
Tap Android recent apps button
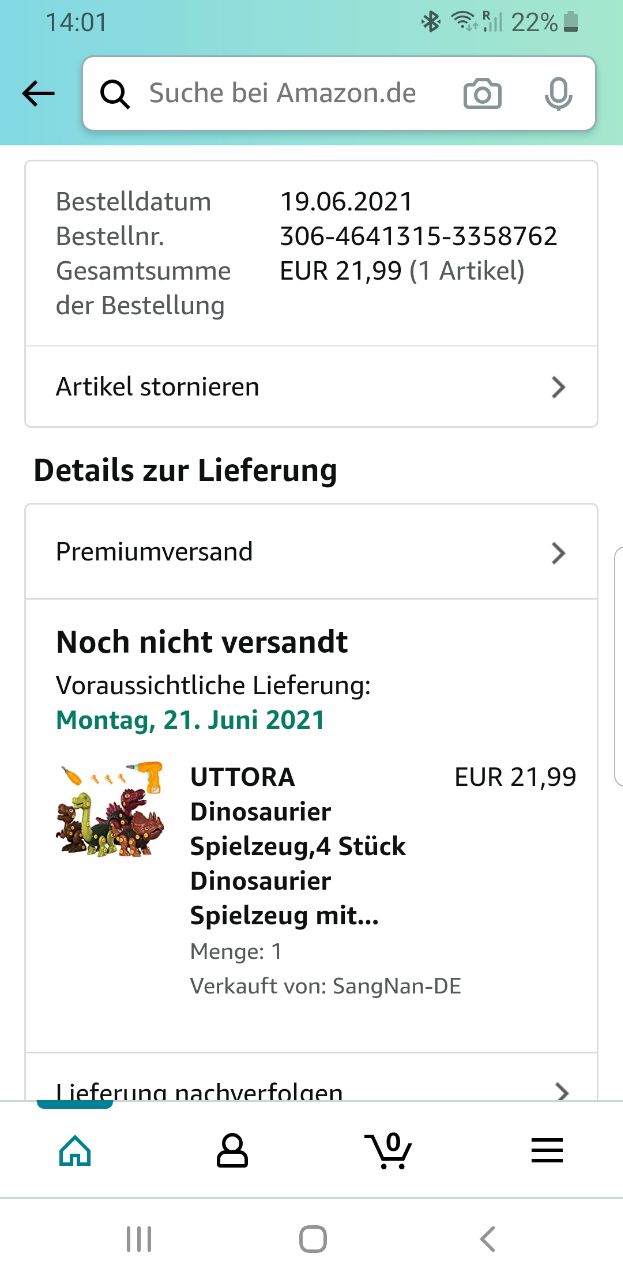click(x=139, y=1240)
